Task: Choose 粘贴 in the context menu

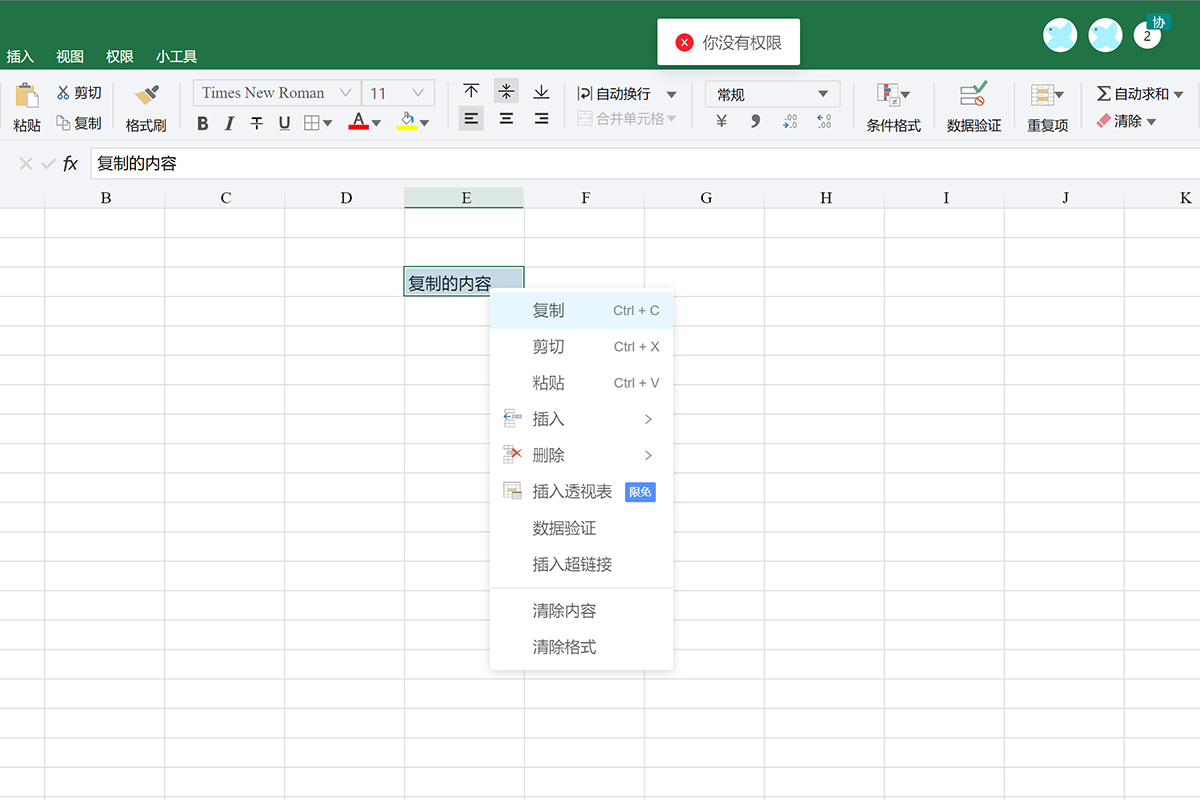Action: tap(581, 383)
